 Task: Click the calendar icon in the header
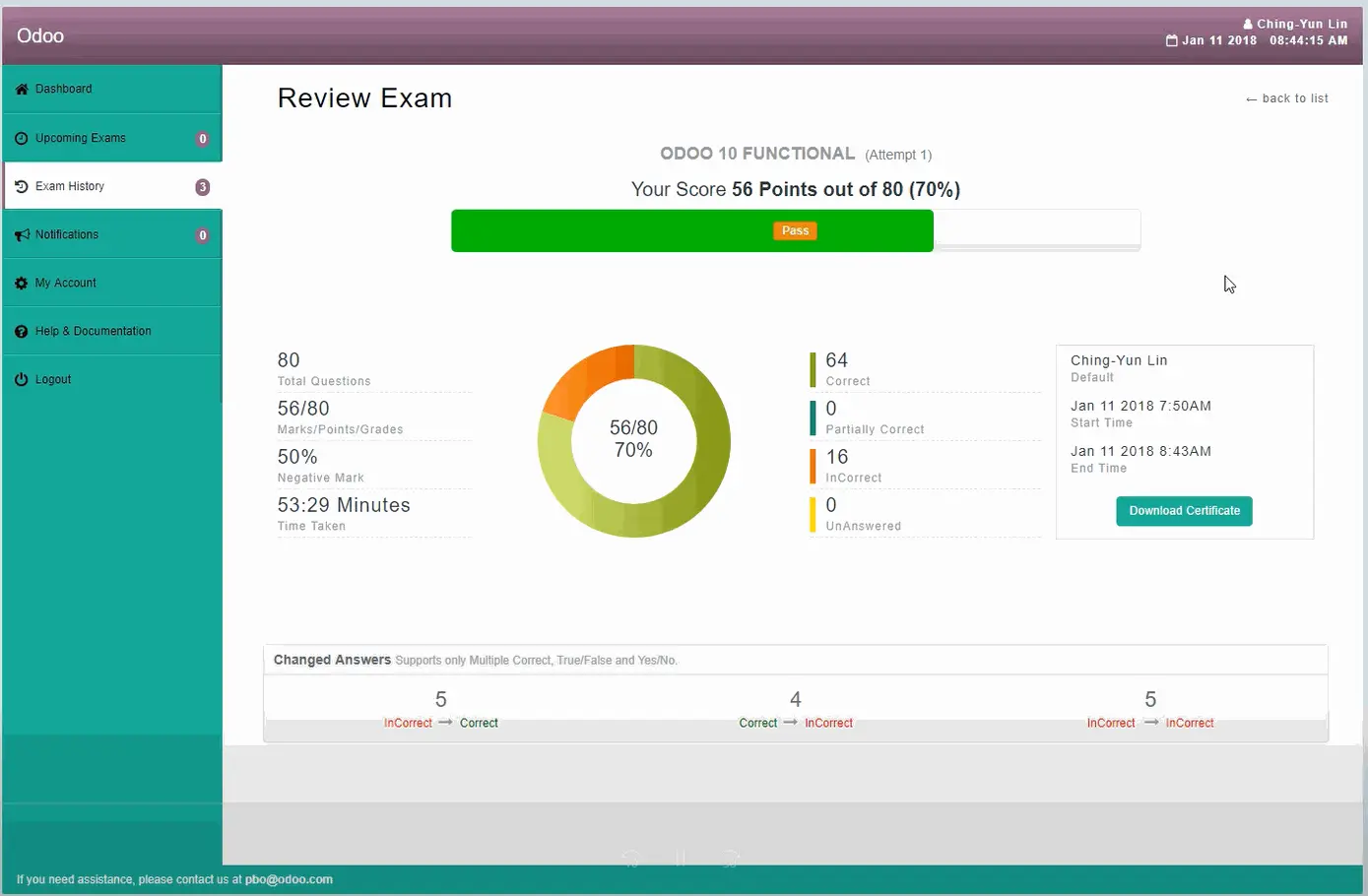[x=1172, y=40]
